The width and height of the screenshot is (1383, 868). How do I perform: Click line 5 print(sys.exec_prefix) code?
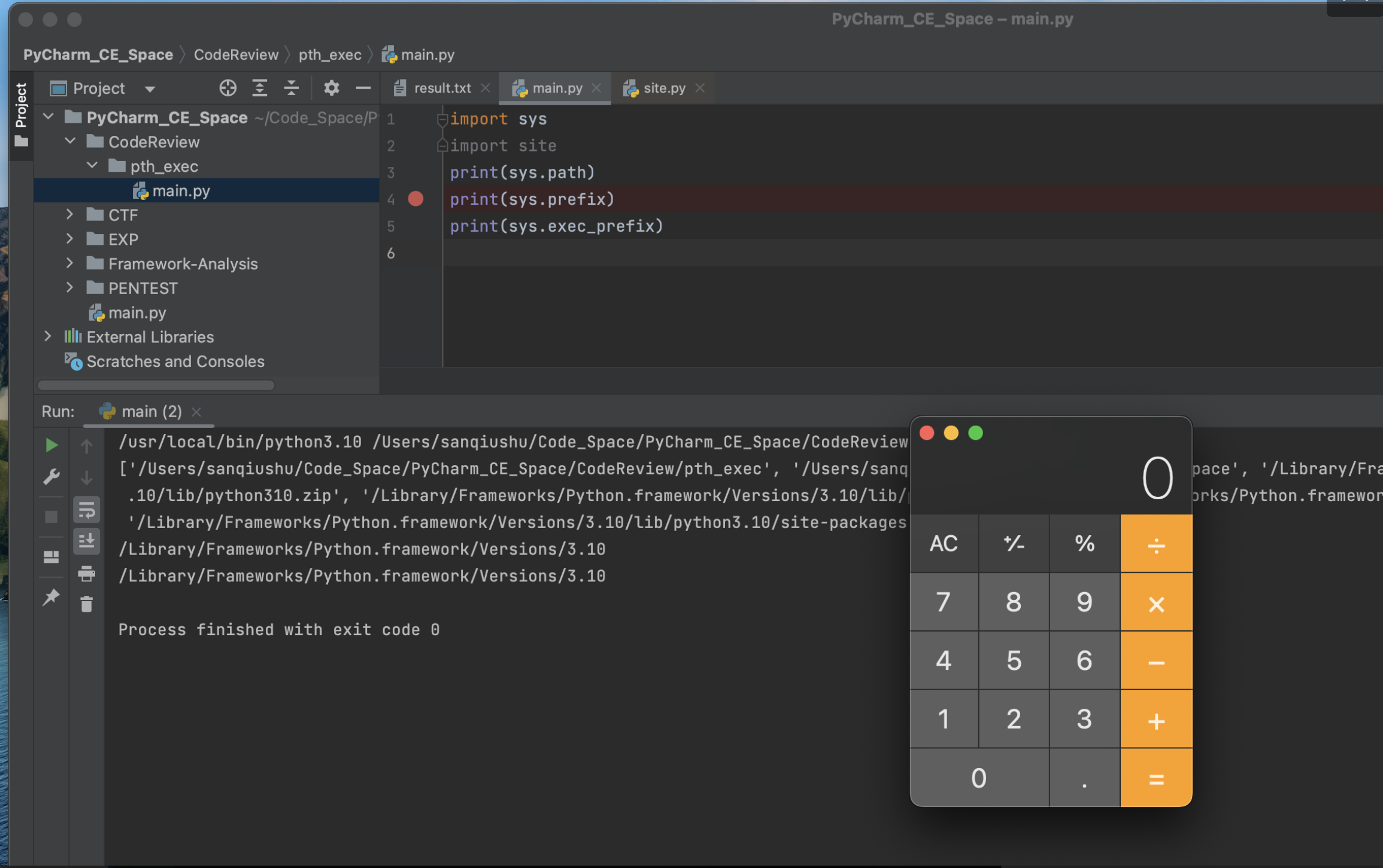point(556,226)
